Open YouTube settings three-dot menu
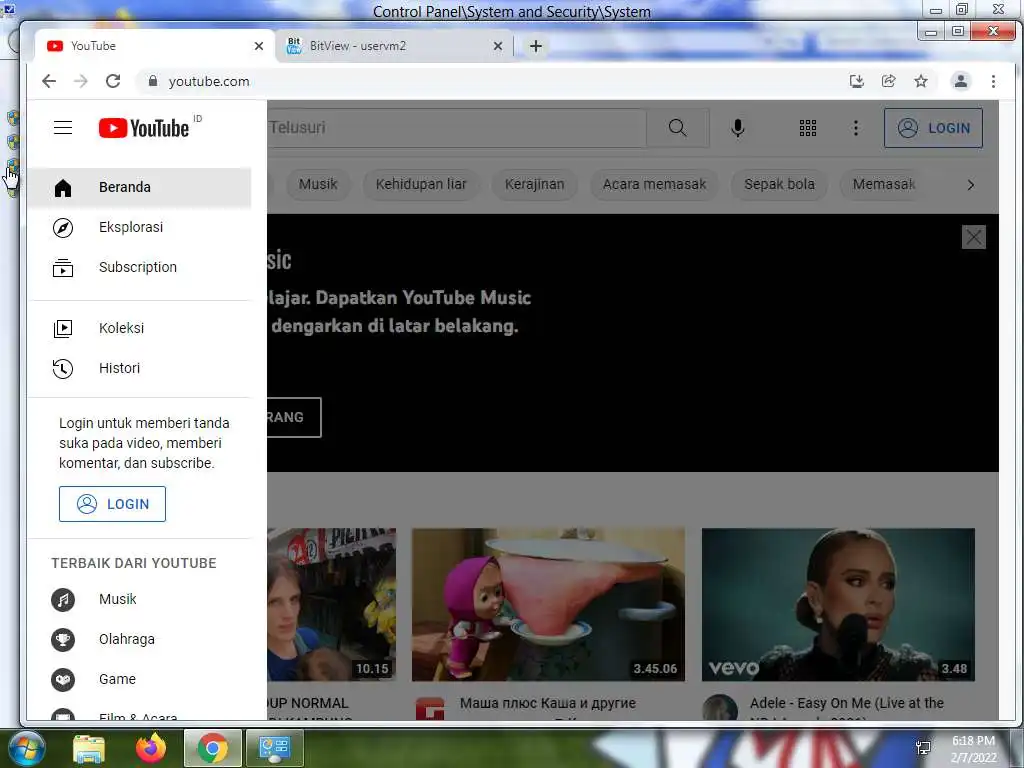 coord(856,128)
